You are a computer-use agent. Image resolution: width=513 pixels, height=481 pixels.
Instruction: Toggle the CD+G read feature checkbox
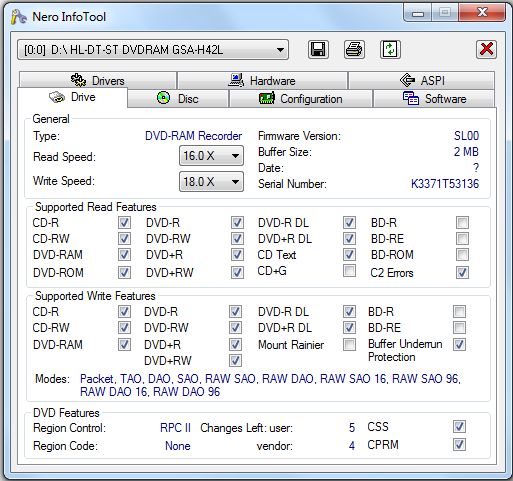[x=349, y=271]
